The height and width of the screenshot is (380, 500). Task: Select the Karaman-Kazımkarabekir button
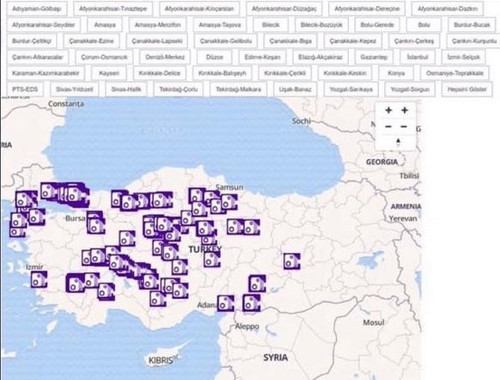pos(45,73)
